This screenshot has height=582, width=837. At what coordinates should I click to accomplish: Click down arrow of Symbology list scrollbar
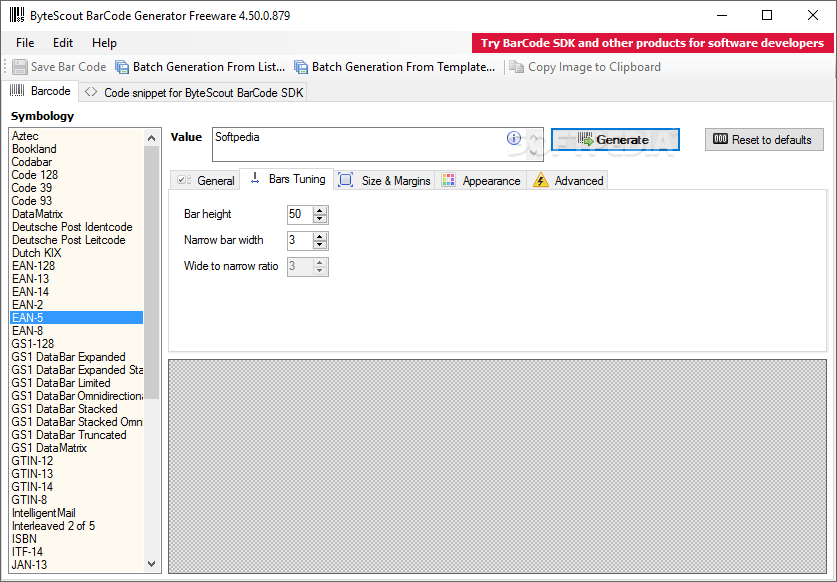(x=152, y=564)
